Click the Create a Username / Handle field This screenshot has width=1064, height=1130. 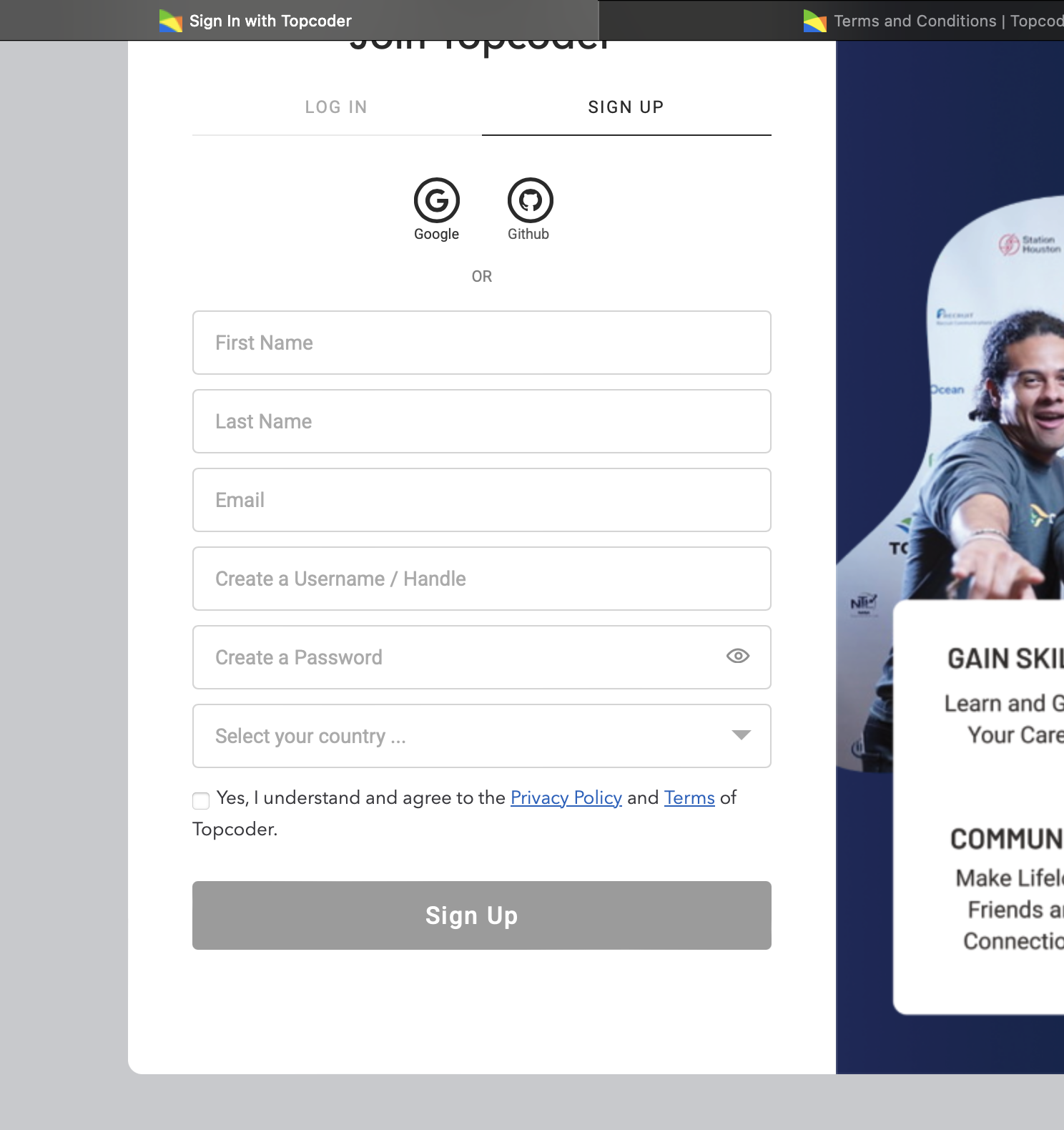(482, 579)
